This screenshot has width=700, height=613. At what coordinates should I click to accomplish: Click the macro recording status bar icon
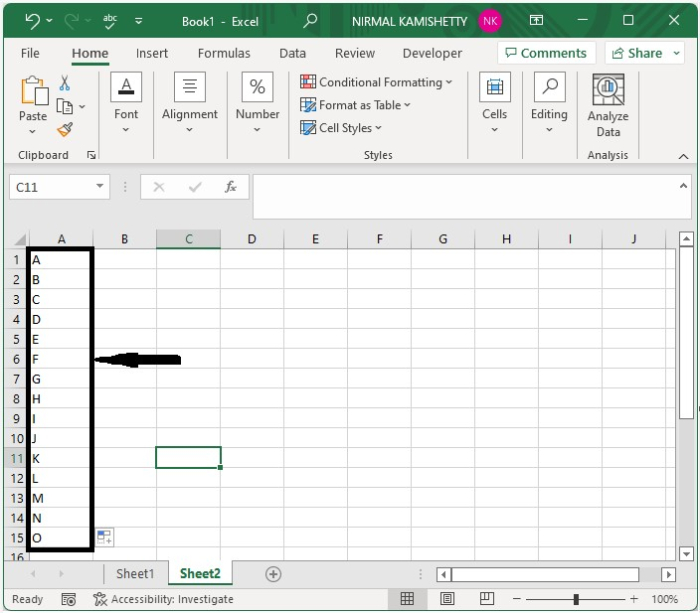point(69,599)
